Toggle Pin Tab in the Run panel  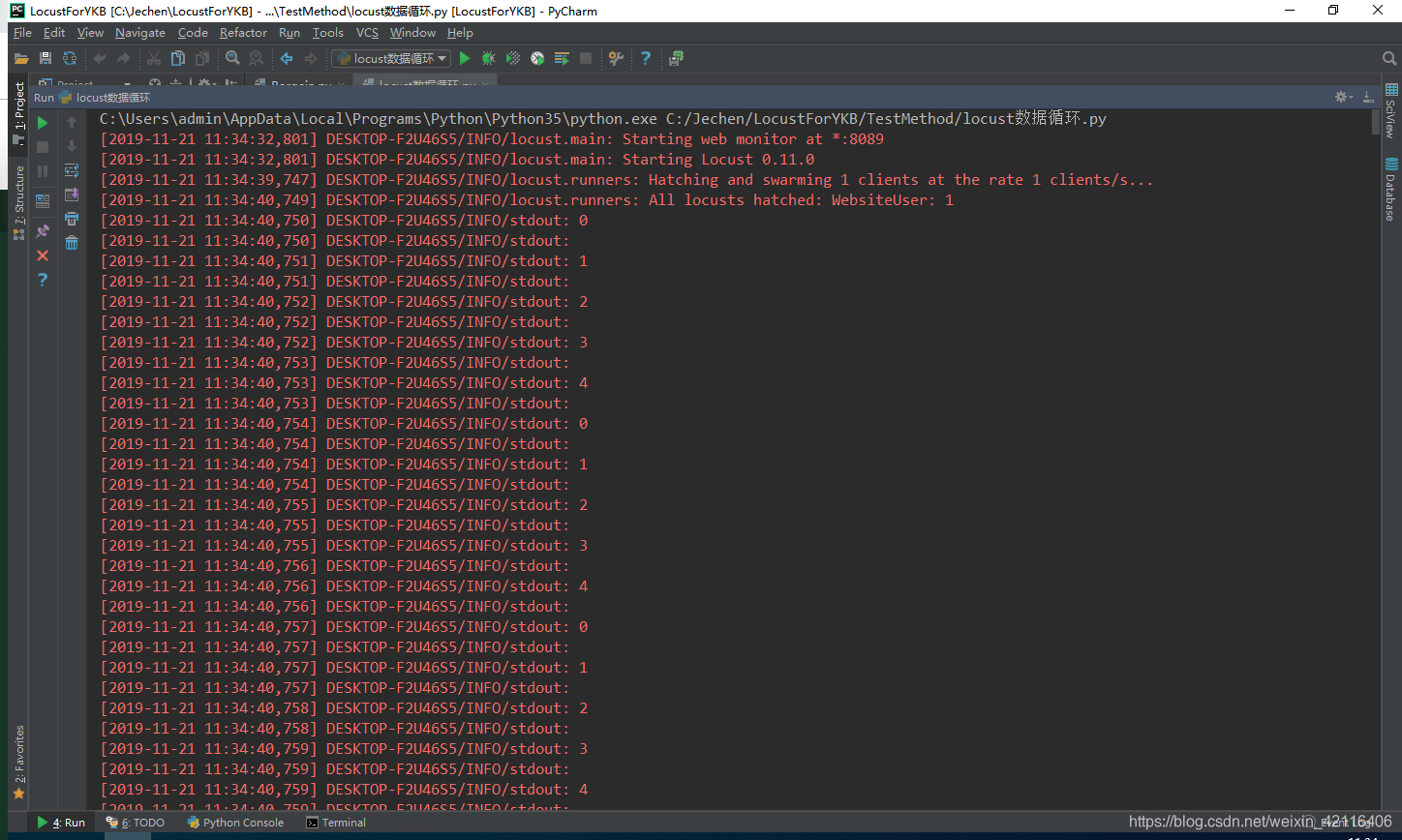point(43,231)
